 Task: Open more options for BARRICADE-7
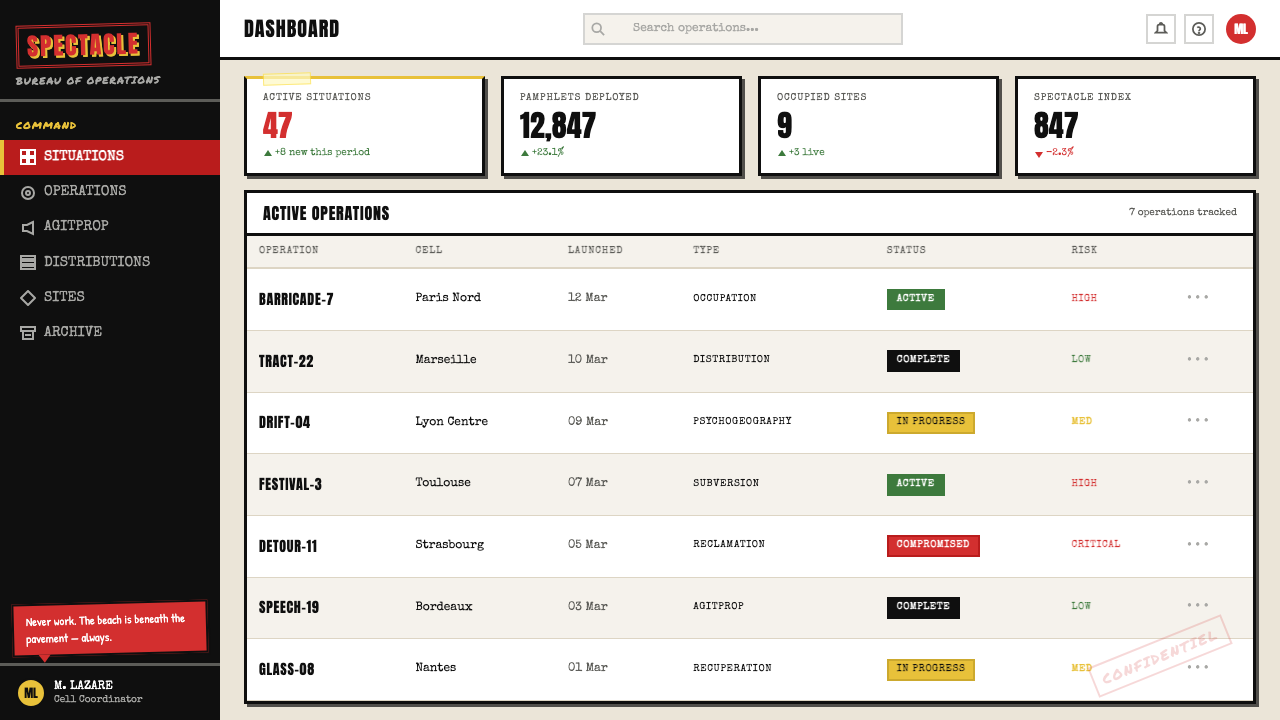[1198, 297]
